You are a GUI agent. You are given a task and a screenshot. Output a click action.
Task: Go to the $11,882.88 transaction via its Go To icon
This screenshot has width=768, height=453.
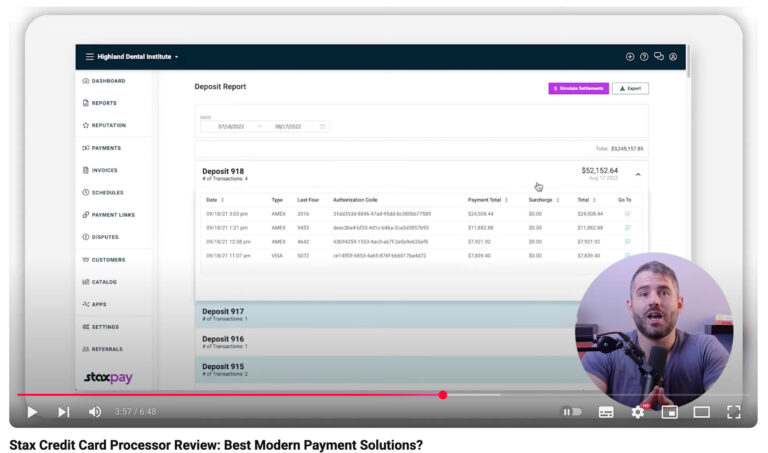point(627,228)
